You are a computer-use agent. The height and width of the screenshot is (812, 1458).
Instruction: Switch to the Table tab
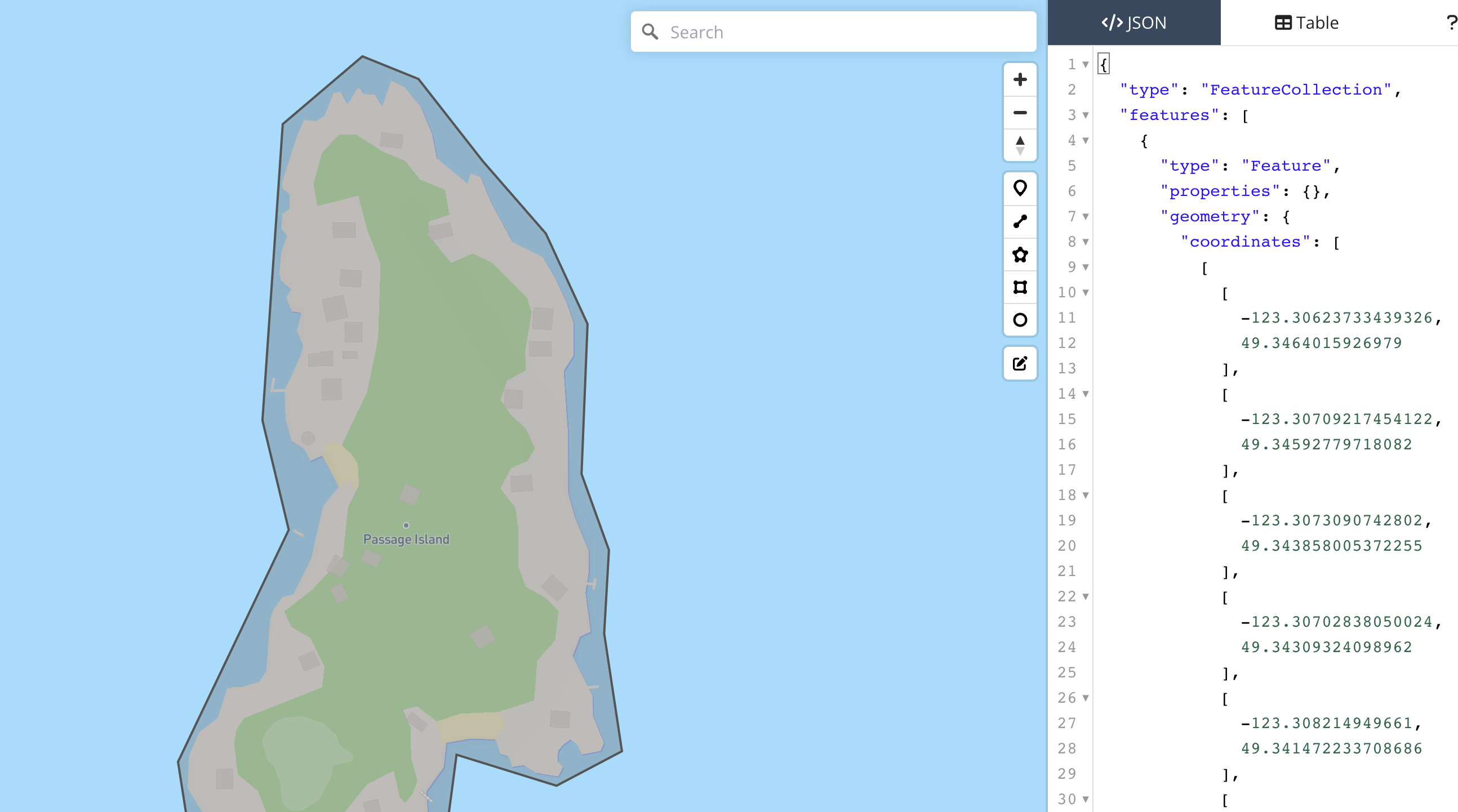click(1306, 23)
